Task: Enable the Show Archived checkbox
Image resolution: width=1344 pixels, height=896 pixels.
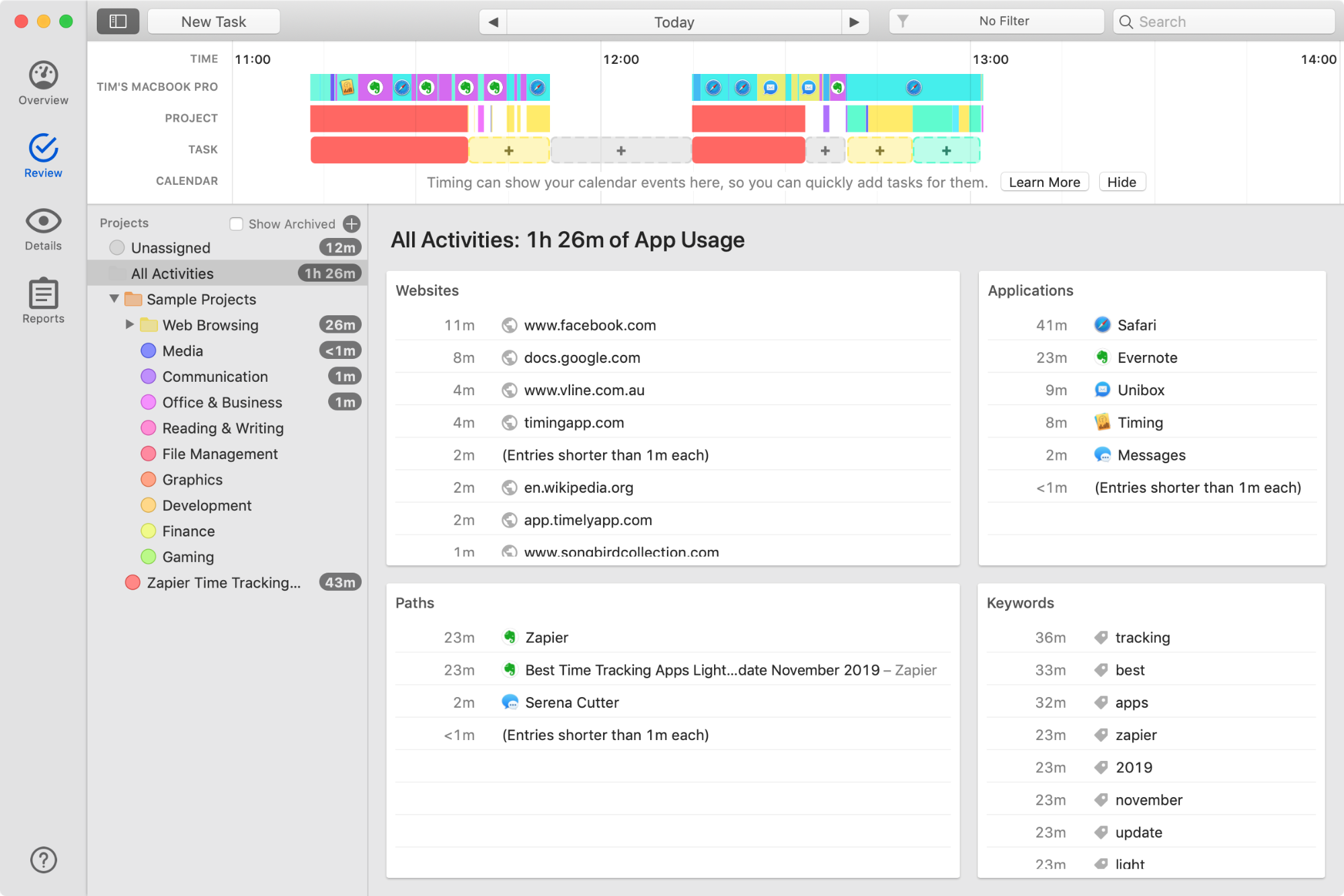Action: click(x=236, y=224)
